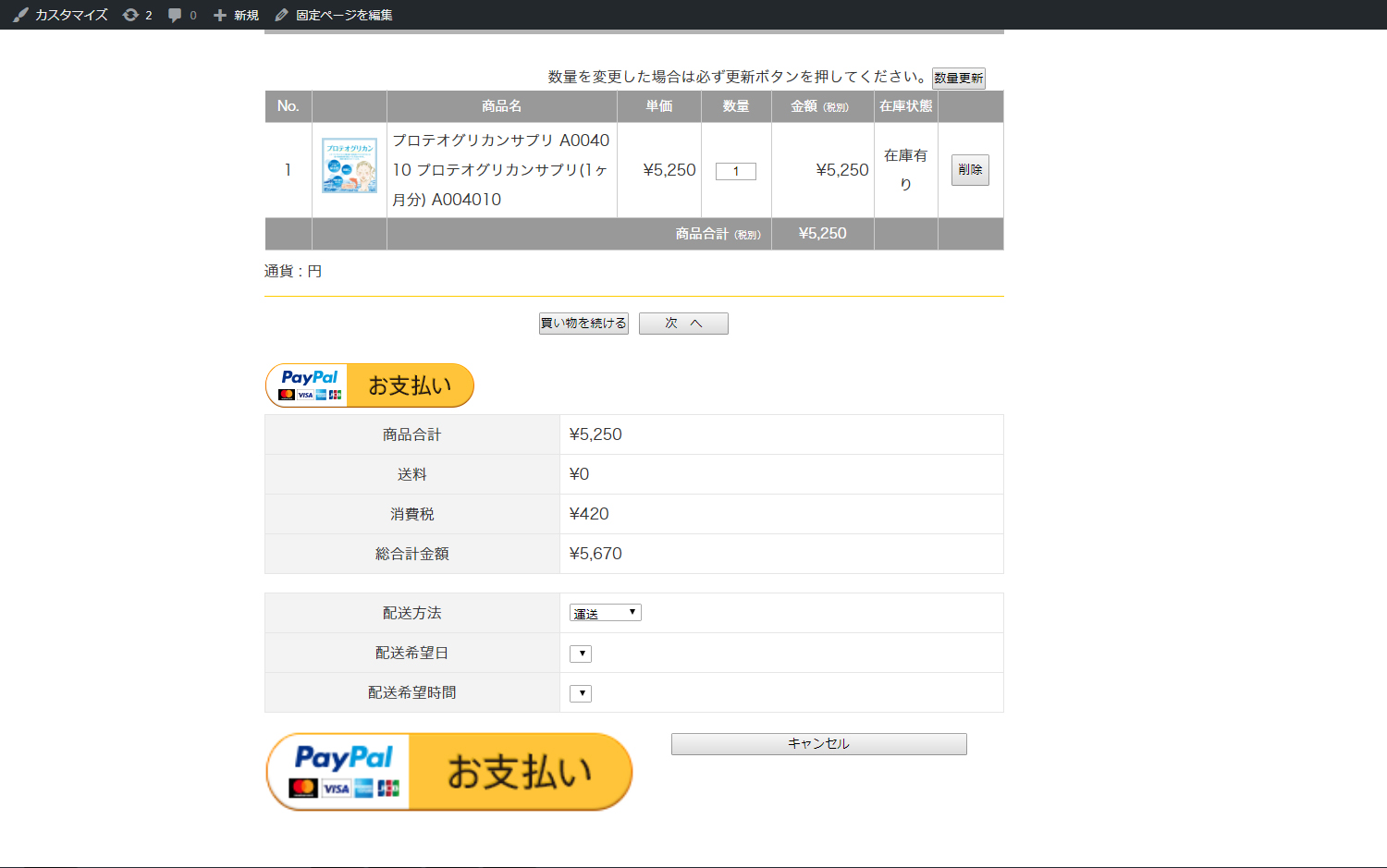Viewport: 1387px width, 868px height.
Task: Click the 総合計金額 value ¥5,670
Action: click(595, 554)
